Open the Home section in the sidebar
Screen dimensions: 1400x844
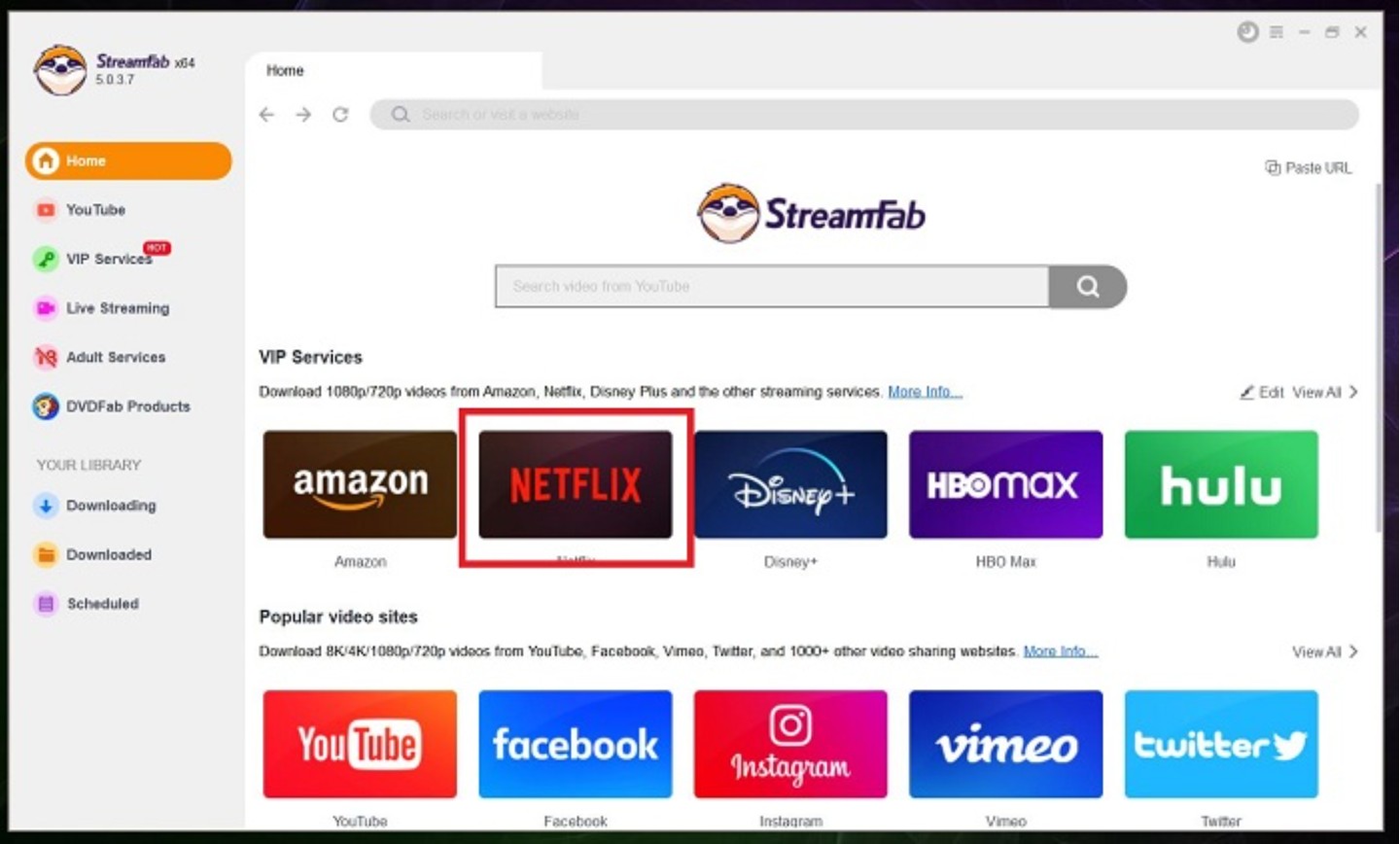tap(128, 160)
